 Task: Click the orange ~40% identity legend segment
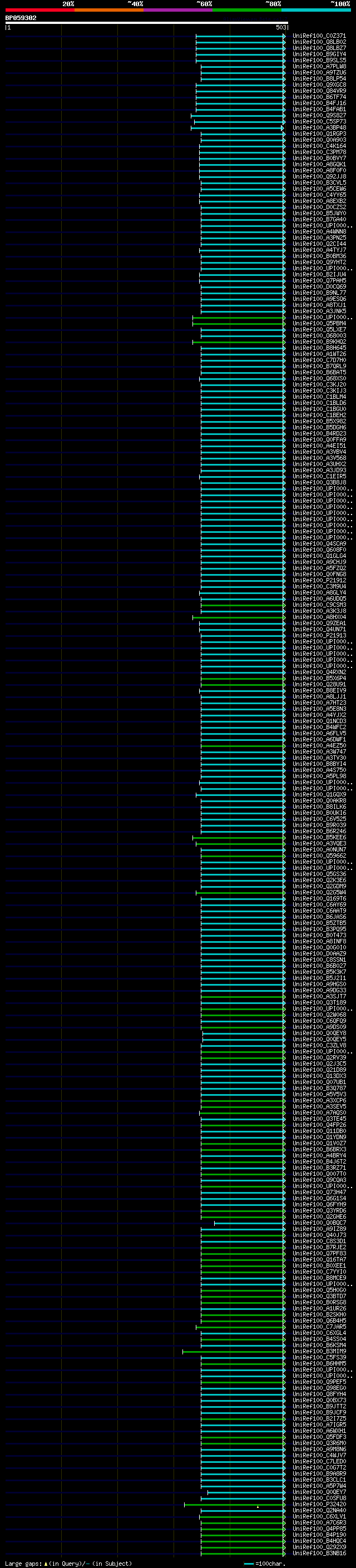pyautogui.click(x=109, y=10)
